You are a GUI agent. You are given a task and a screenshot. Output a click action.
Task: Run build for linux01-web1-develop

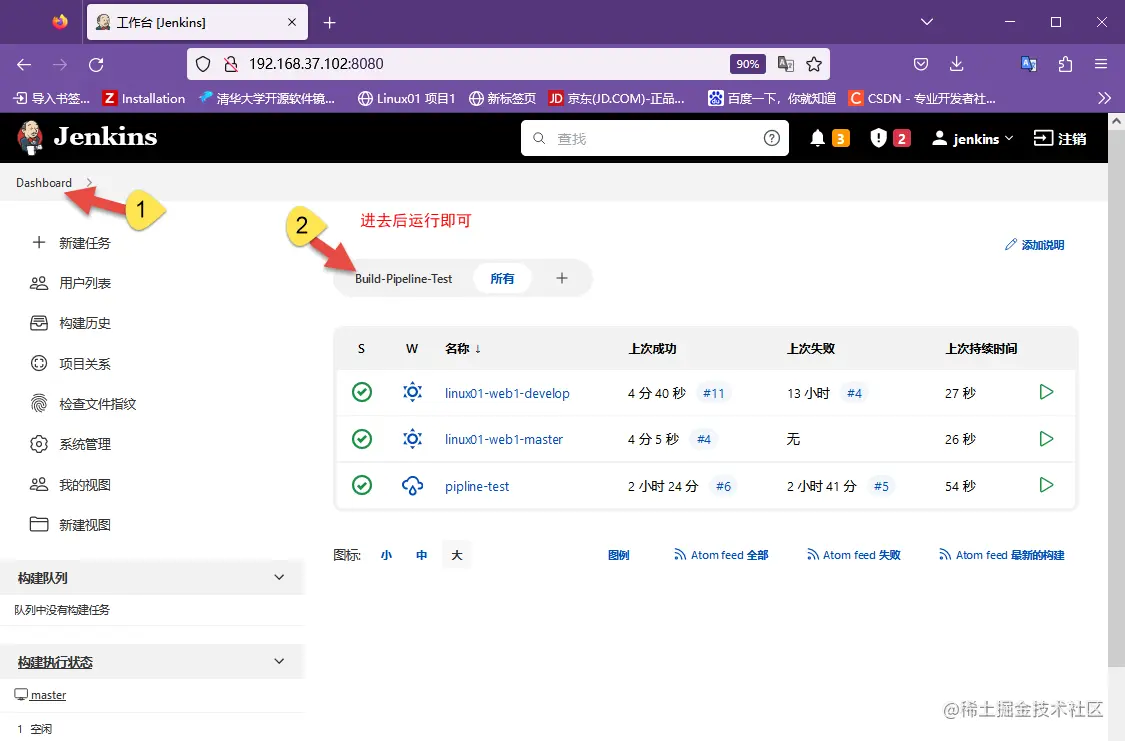click(x=1046, y=392)
